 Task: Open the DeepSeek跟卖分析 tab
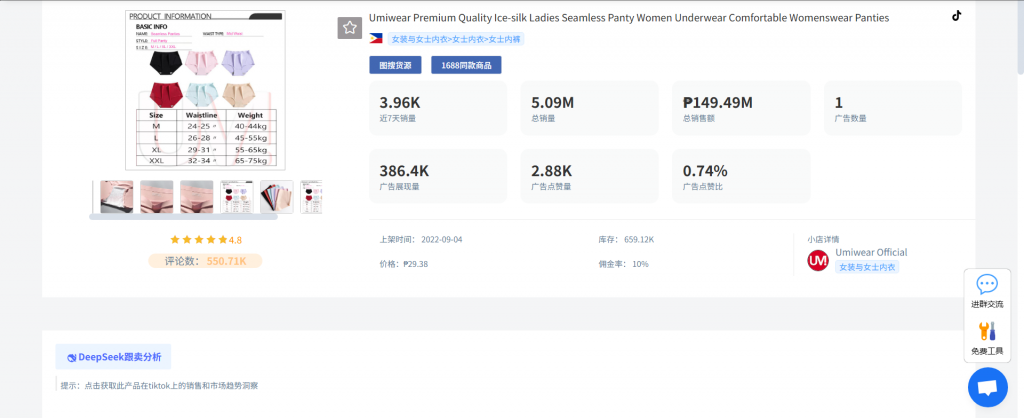click(114, 357)
